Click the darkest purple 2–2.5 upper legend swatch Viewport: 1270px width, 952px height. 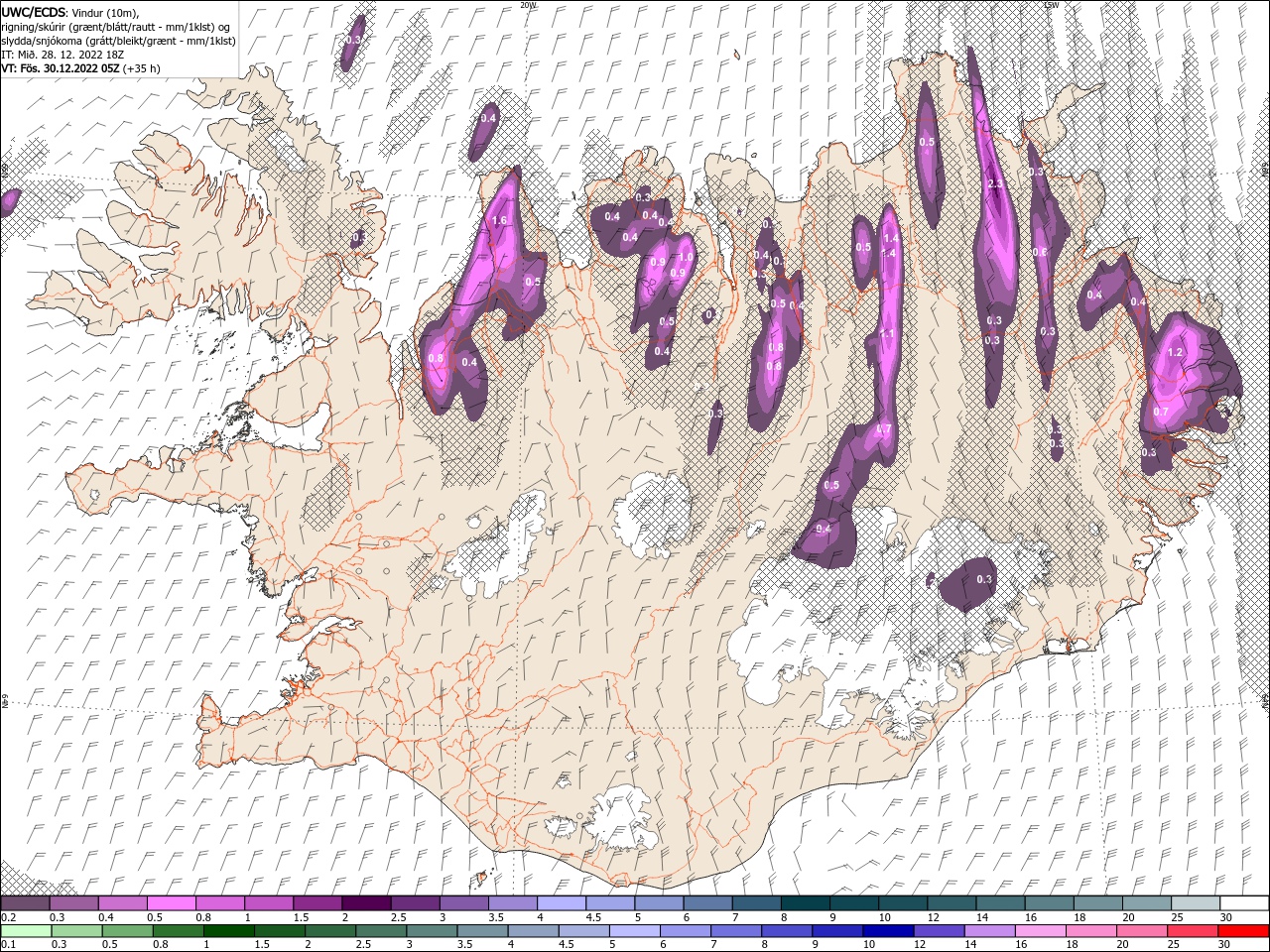click(x=365, y=902)
